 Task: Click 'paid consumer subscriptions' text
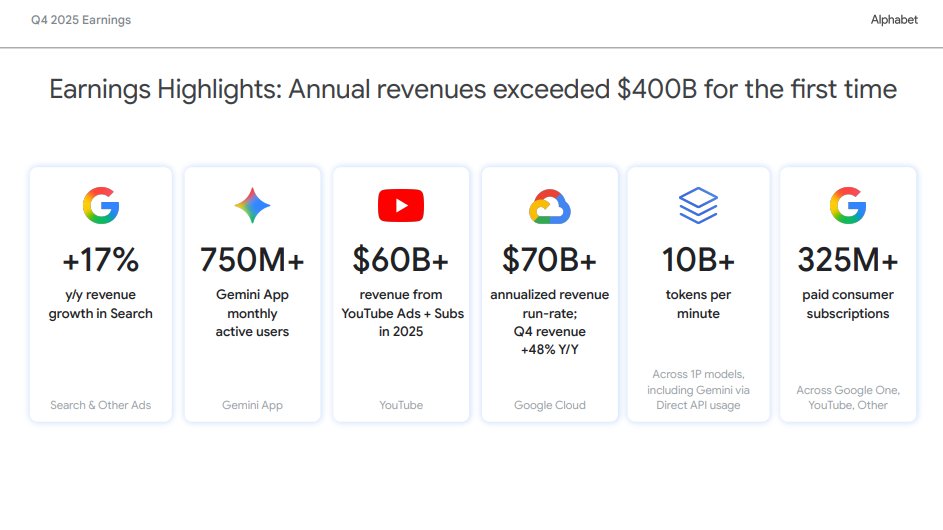[x=848, y=304]
